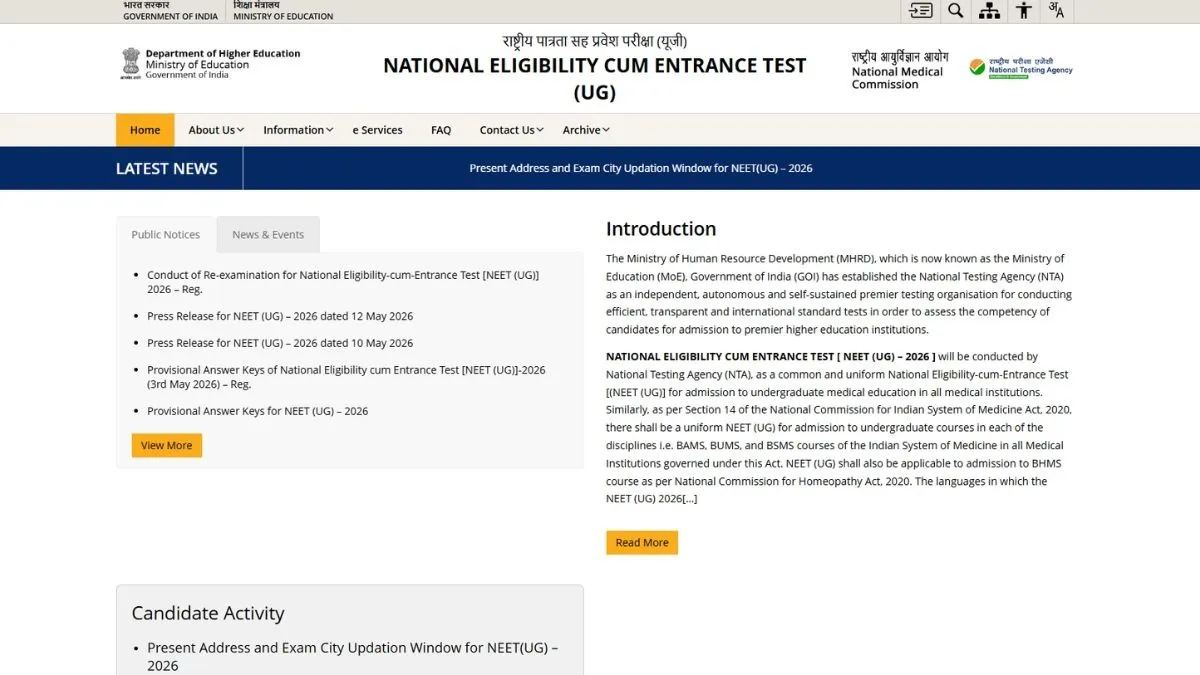Expand the Contact Us dropdown chevron
Viewport: 1200px width, 675px height.
pyautogui.click(x=540, y=130)
